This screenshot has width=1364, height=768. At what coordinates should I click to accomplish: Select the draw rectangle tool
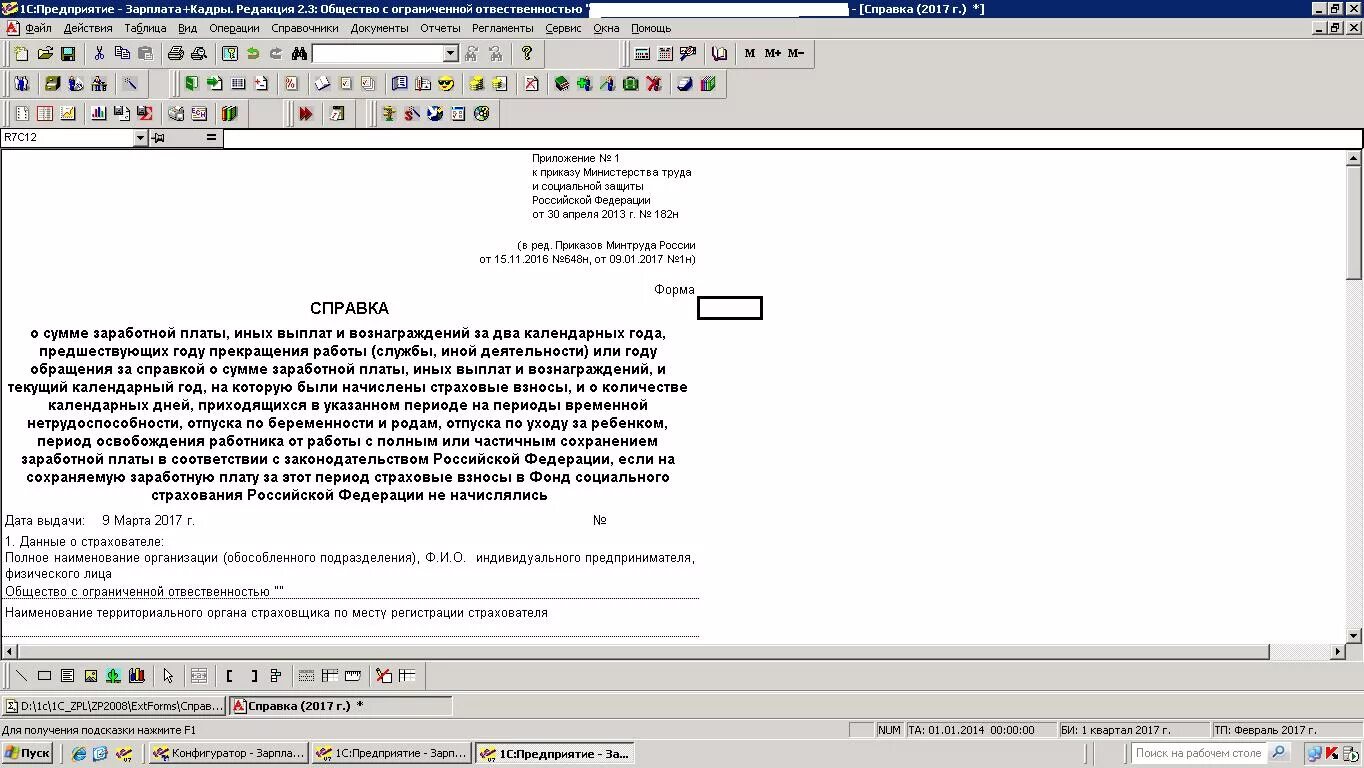coord(44,676)
